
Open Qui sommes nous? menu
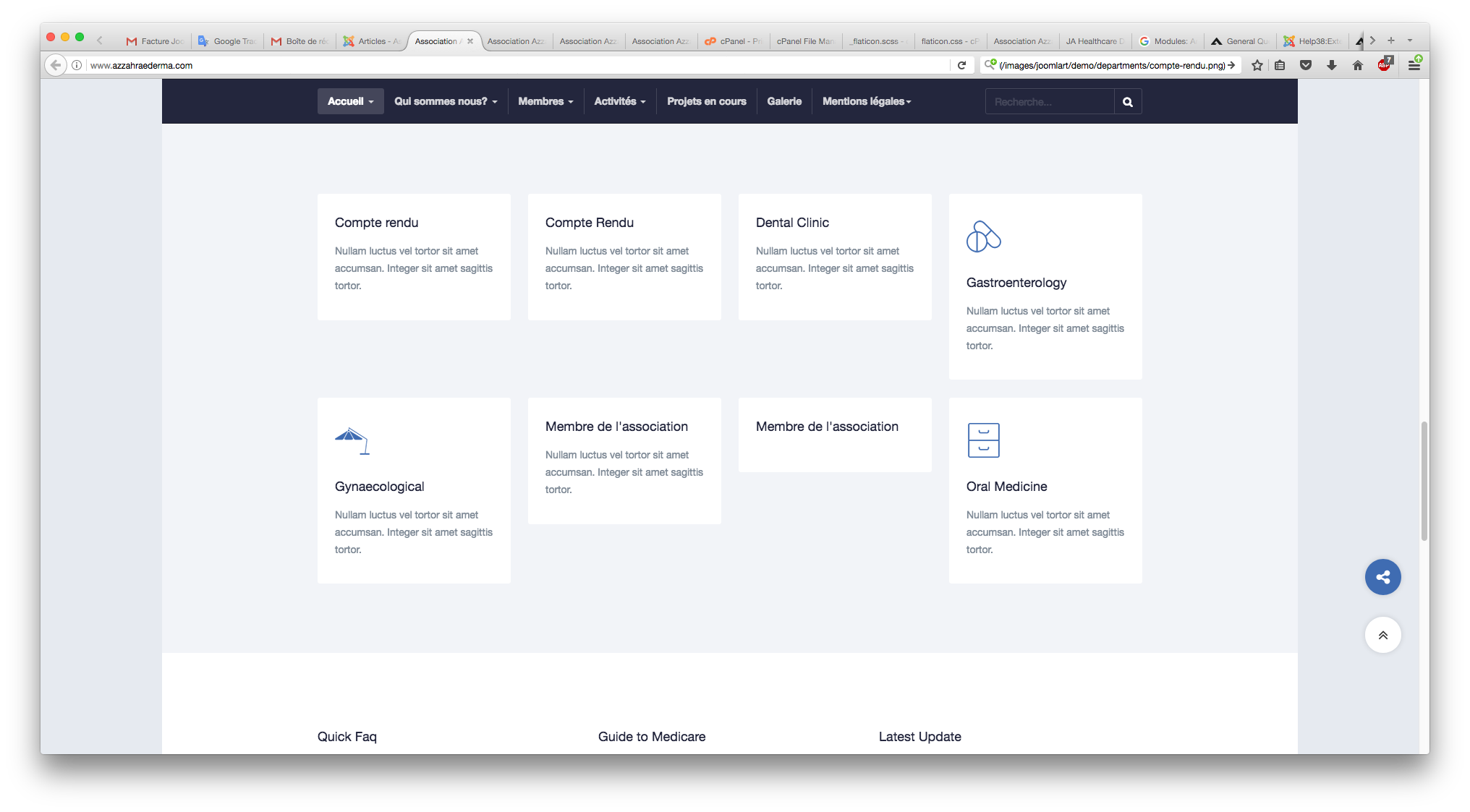(446, 101)
